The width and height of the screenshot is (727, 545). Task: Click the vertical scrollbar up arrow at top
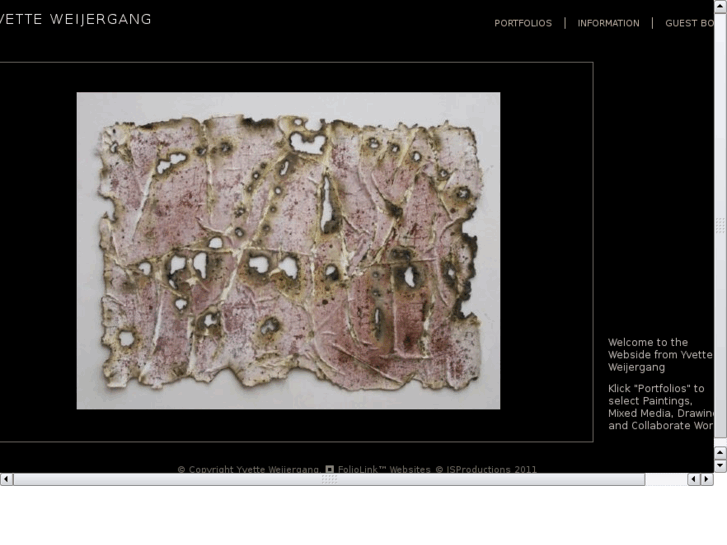pos(720,6)
